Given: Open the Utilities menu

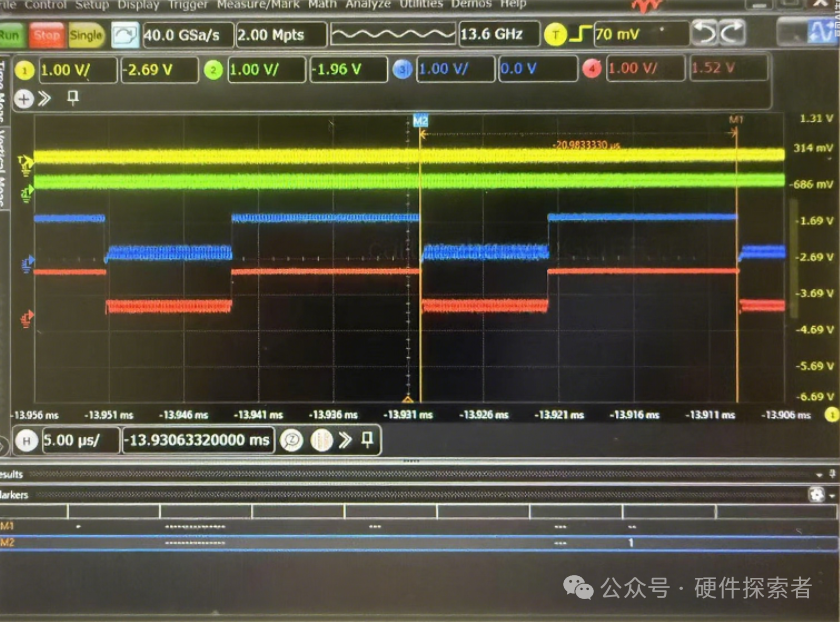Looking at the screenshot, I should click(x=421, y=4).
